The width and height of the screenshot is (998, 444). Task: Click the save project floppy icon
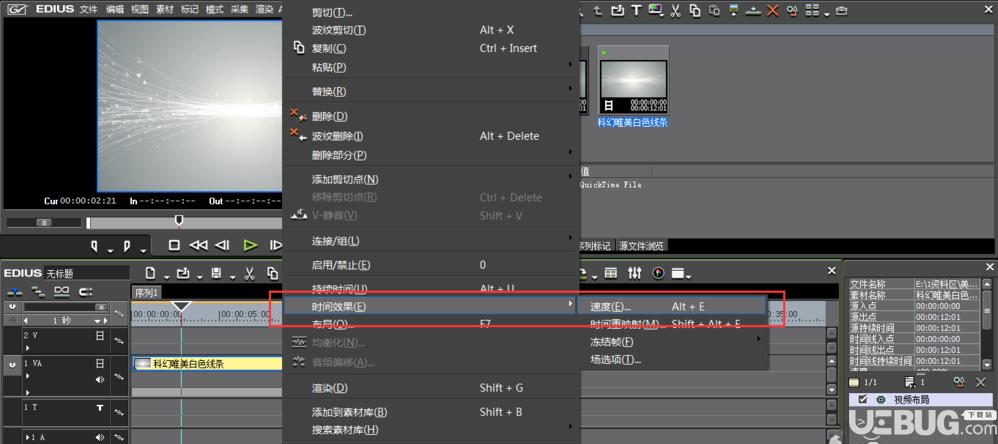pos(216,273)
